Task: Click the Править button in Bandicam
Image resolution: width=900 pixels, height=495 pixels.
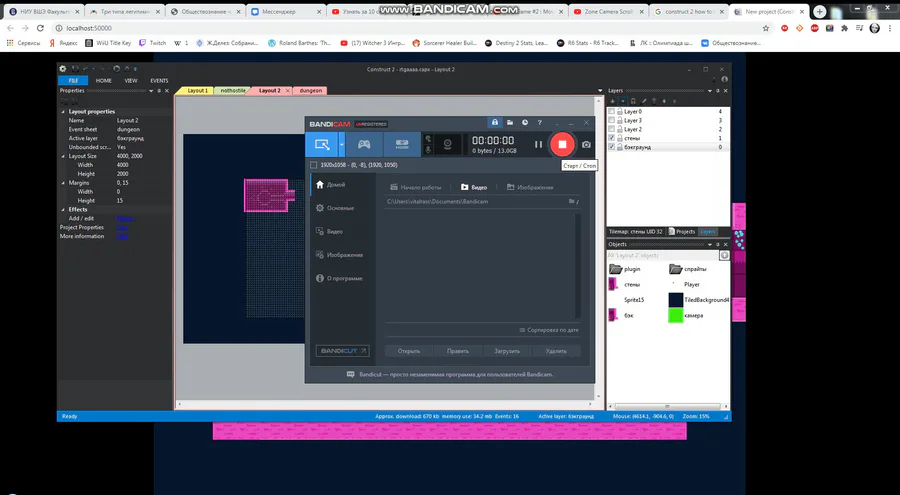Action: [458, 351]
